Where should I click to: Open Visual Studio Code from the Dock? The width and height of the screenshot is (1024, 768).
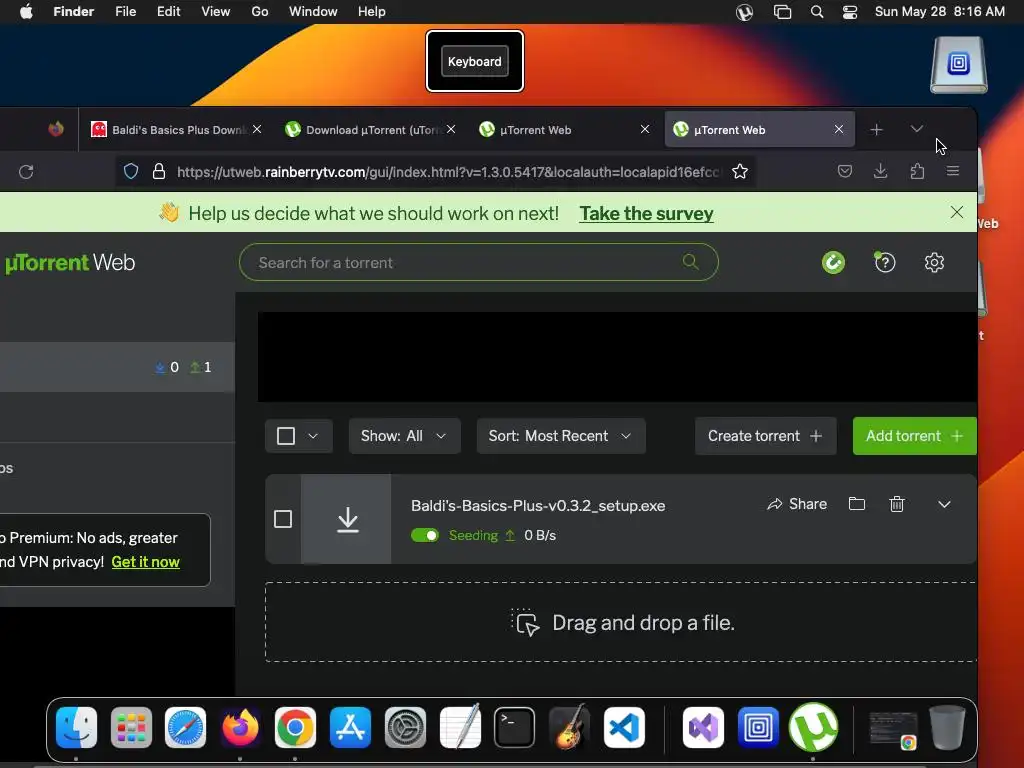click(624, 727)
